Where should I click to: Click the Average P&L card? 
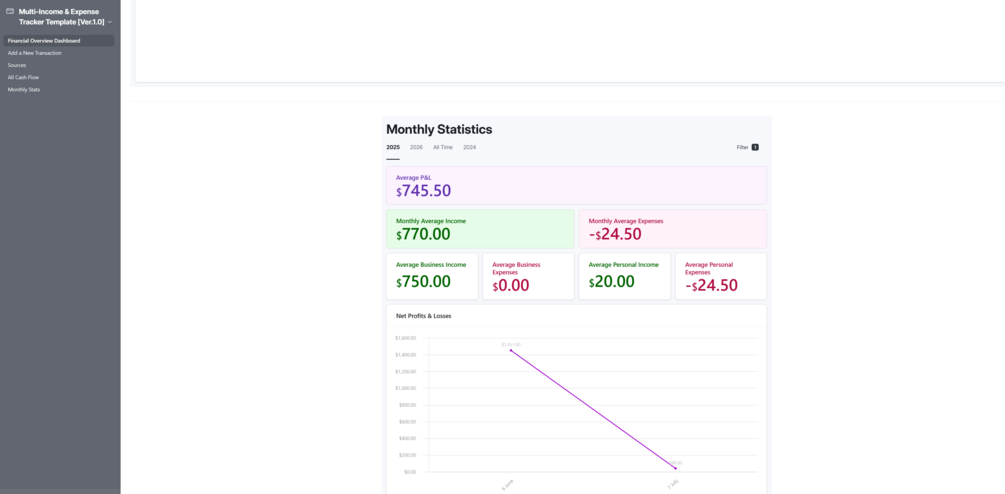[x=576, y=186]
